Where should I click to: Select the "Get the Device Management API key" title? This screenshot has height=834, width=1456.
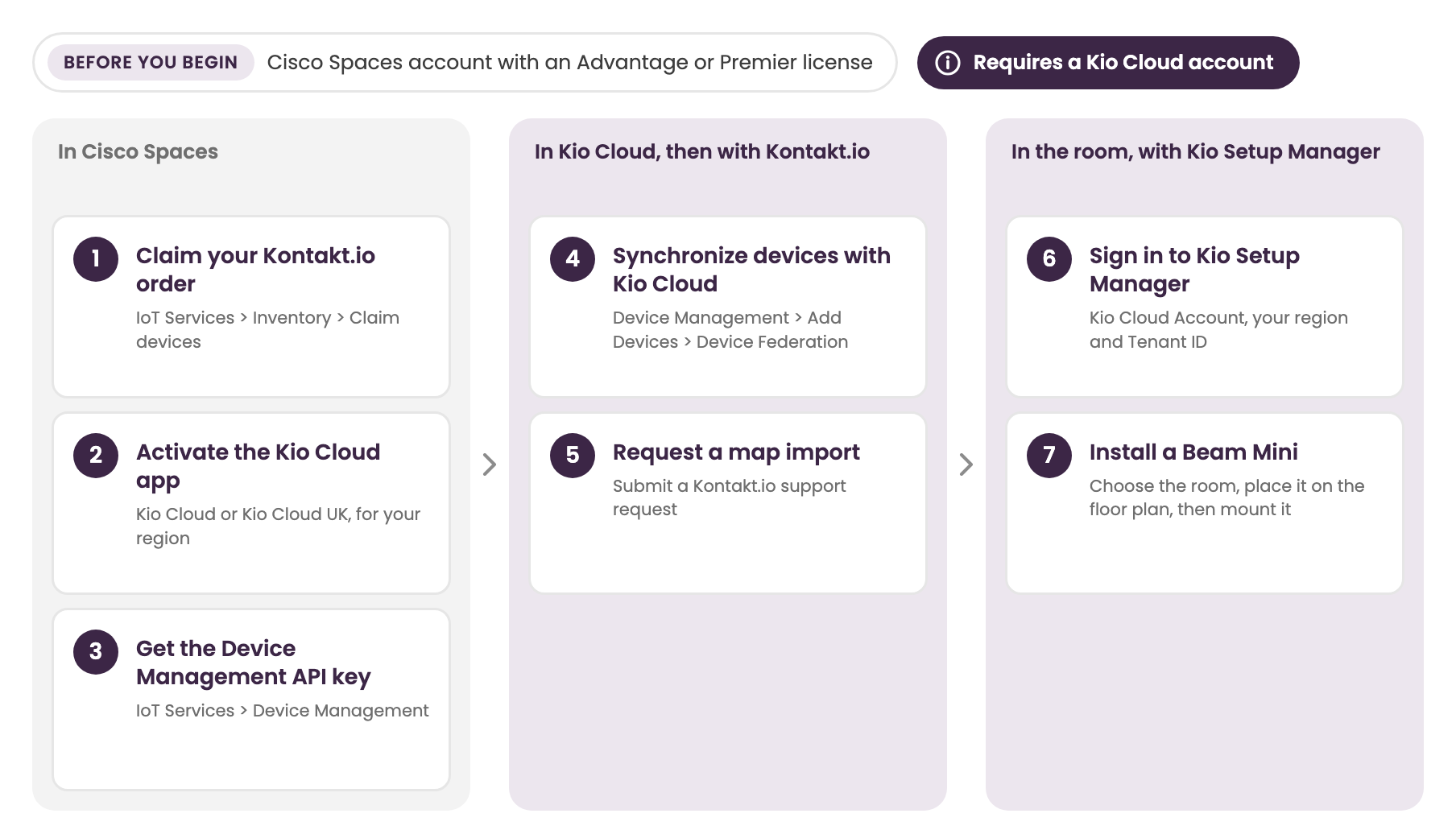pyautogui.click(x=254, y=663)
